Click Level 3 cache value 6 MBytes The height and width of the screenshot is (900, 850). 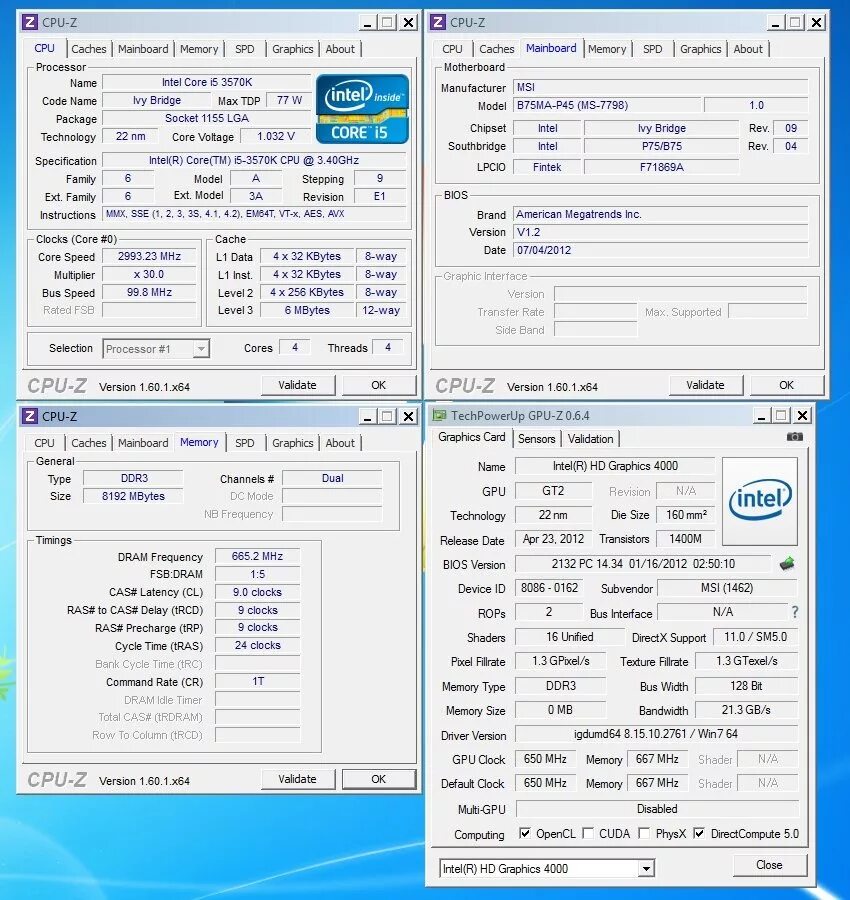pos(307,310)
